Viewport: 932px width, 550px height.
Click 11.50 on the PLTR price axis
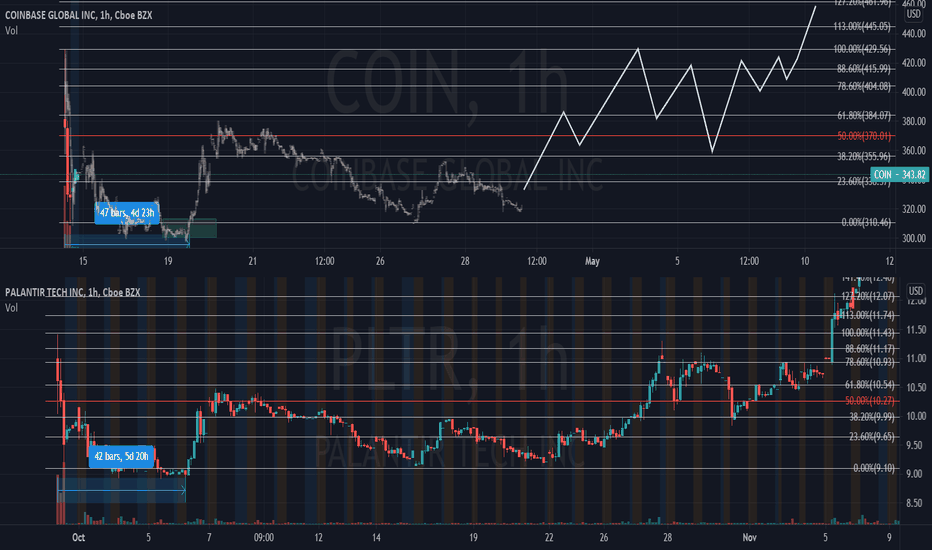(x=915, y=330)
